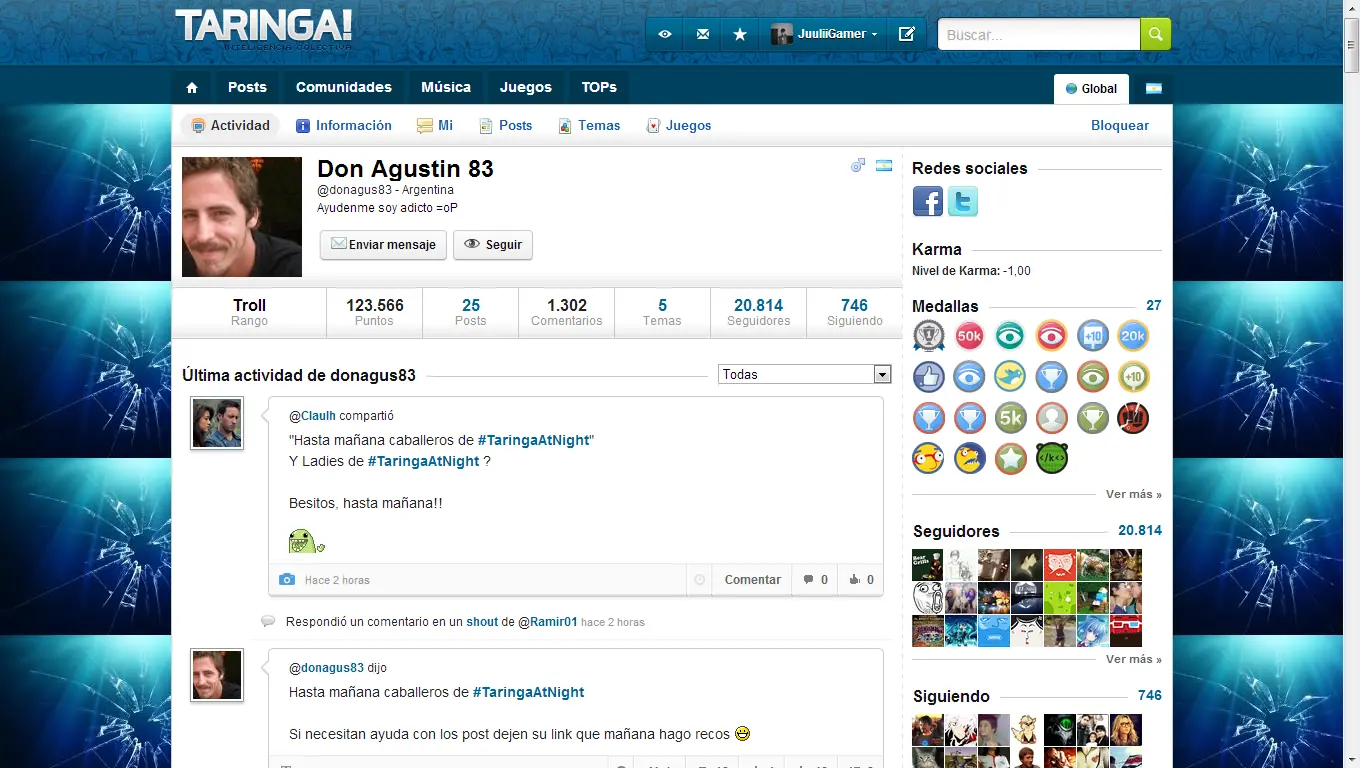Open the Twitter social network icon
Viewport: 1360px width, 768px height.
[x=963, y=201]
